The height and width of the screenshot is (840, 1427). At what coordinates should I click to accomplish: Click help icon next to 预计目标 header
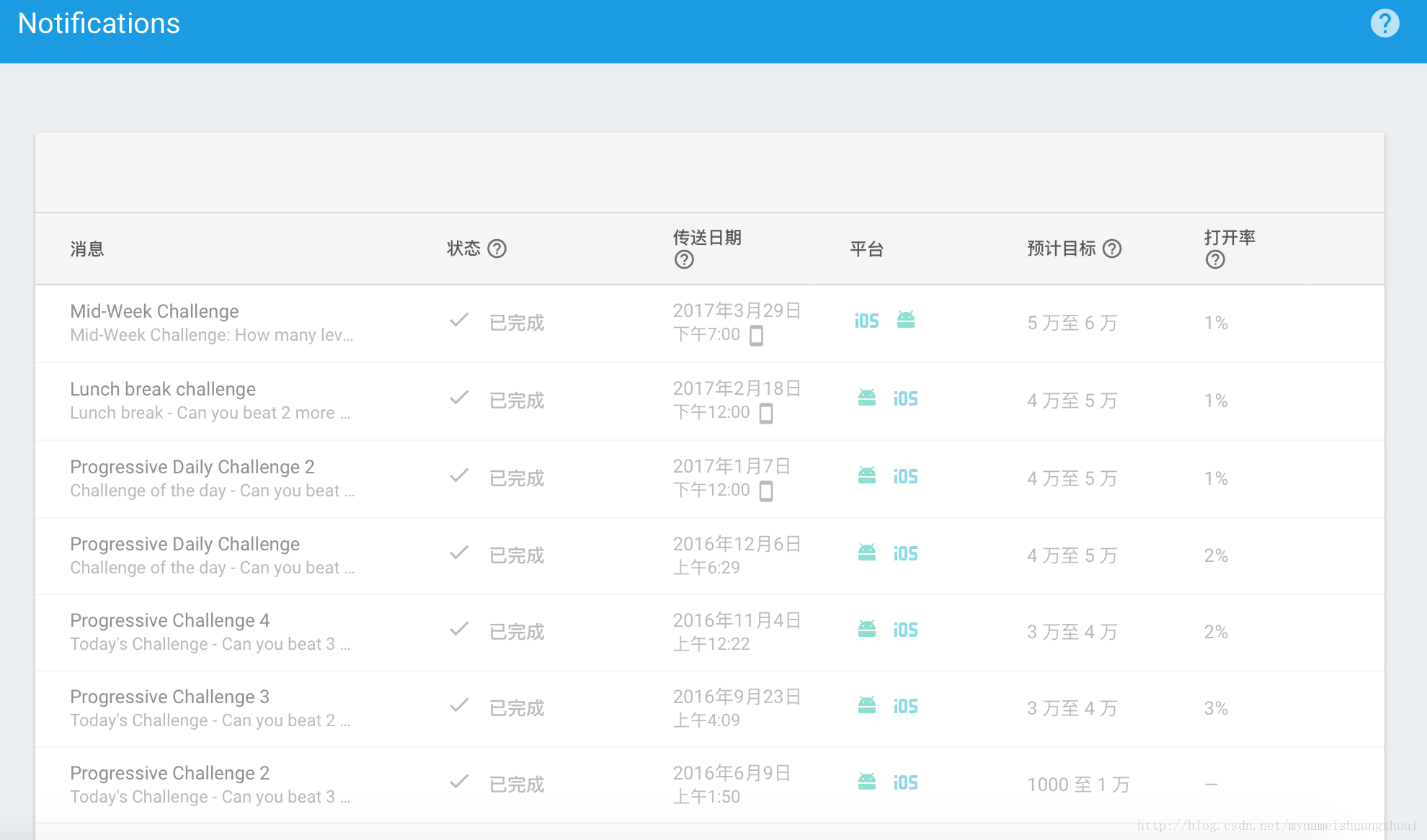(1112, 249)
